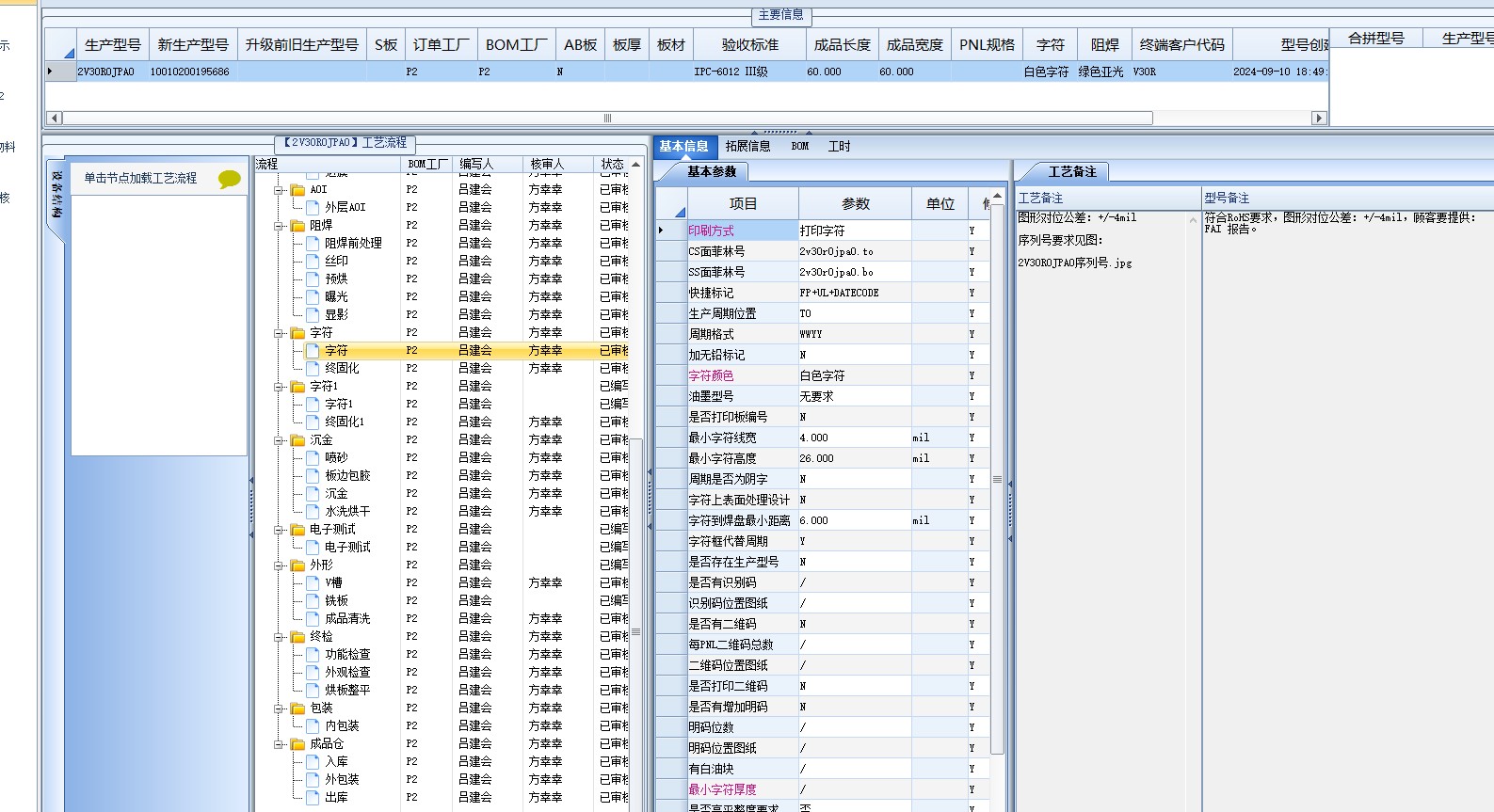Click the 字符1 folder icon

(297, 386)
